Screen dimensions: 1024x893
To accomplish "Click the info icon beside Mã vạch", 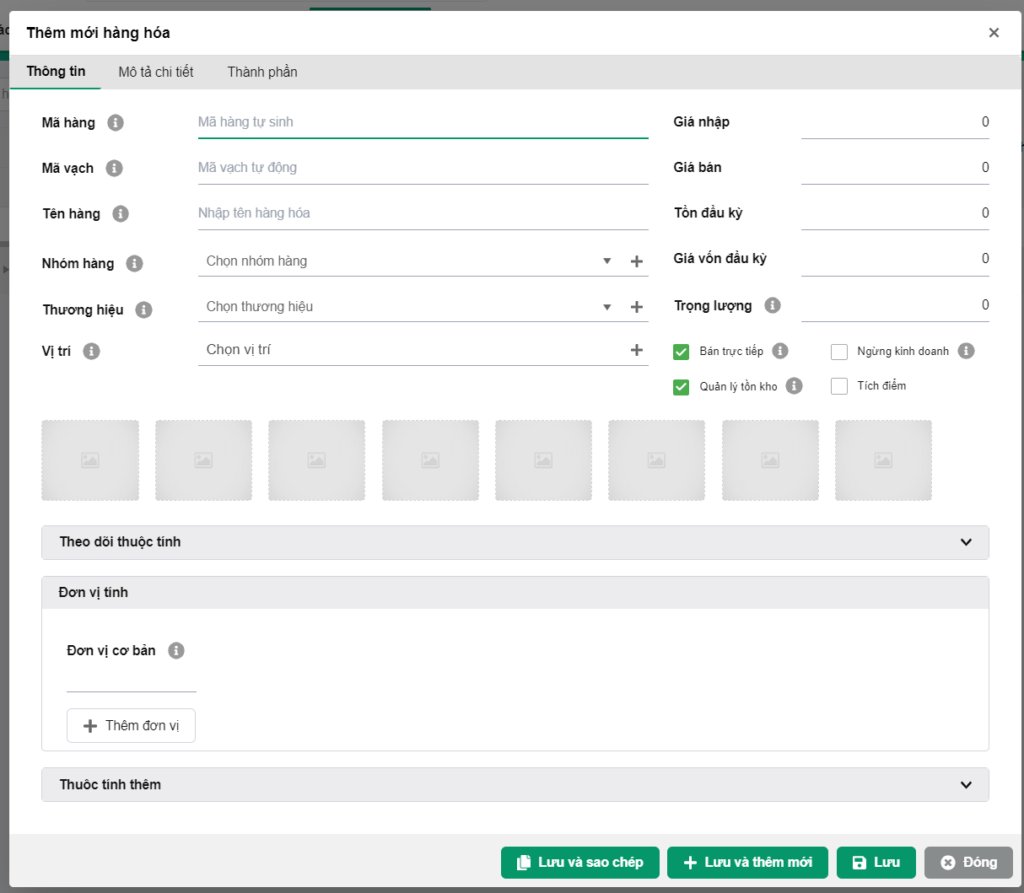I will click(x=114, y=168).
